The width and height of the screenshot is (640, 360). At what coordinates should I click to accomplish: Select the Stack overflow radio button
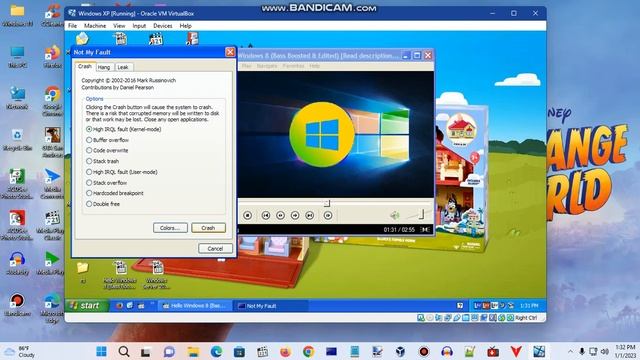click(x=107, y=182)
